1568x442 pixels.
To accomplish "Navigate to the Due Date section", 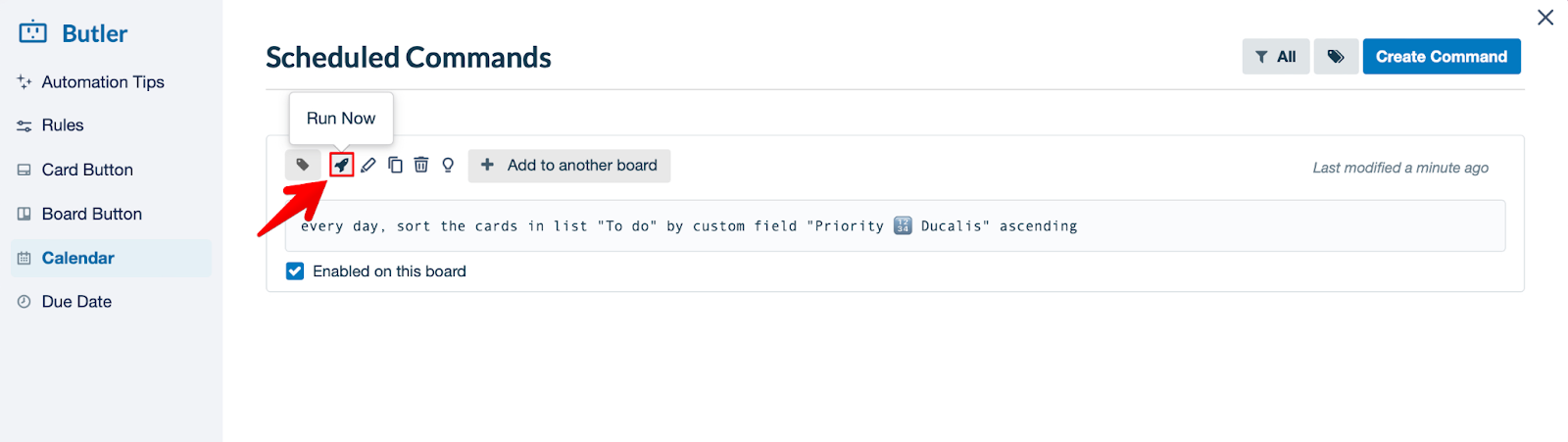I will (x=76, y=302).
